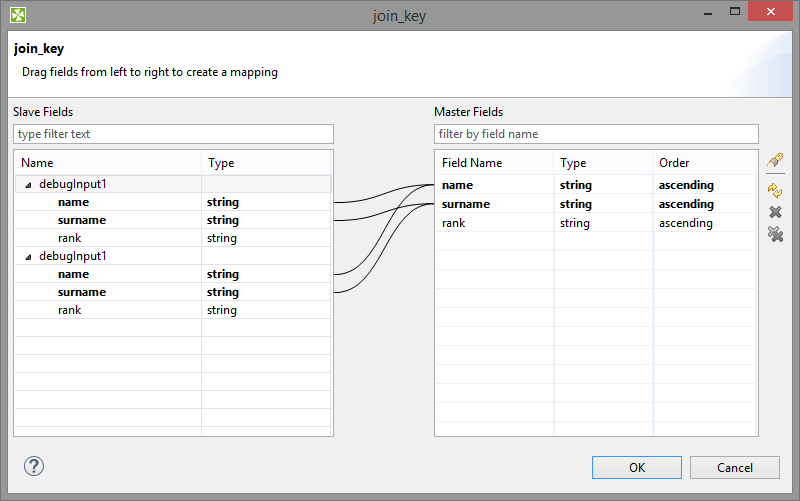The width and height of the screenshot is (800, 501).
Task: Open help with the question mark icon
Action: coord(34,466)
